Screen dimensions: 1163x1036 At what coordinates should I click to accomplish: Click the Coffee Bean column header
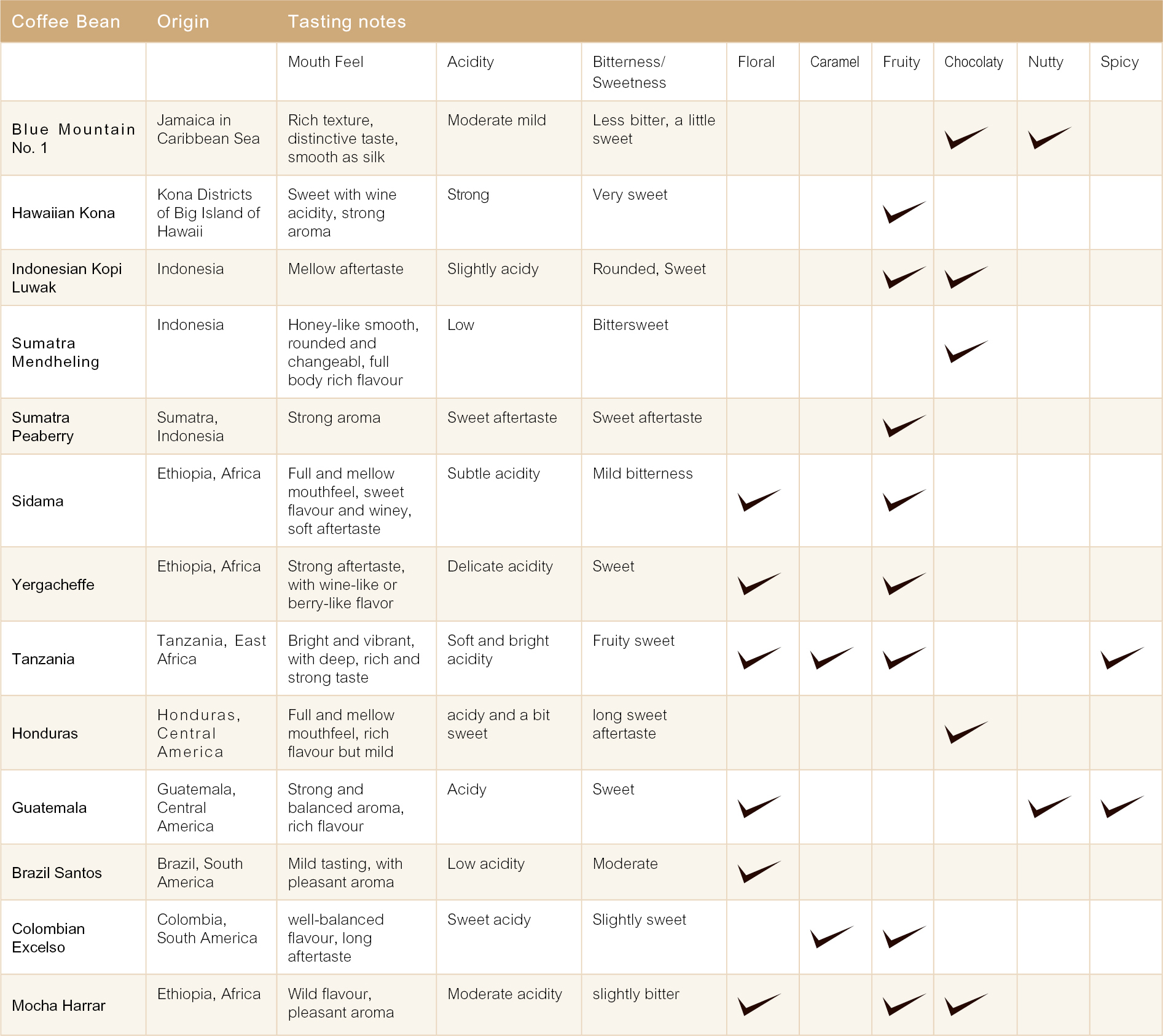pos(66,22)
